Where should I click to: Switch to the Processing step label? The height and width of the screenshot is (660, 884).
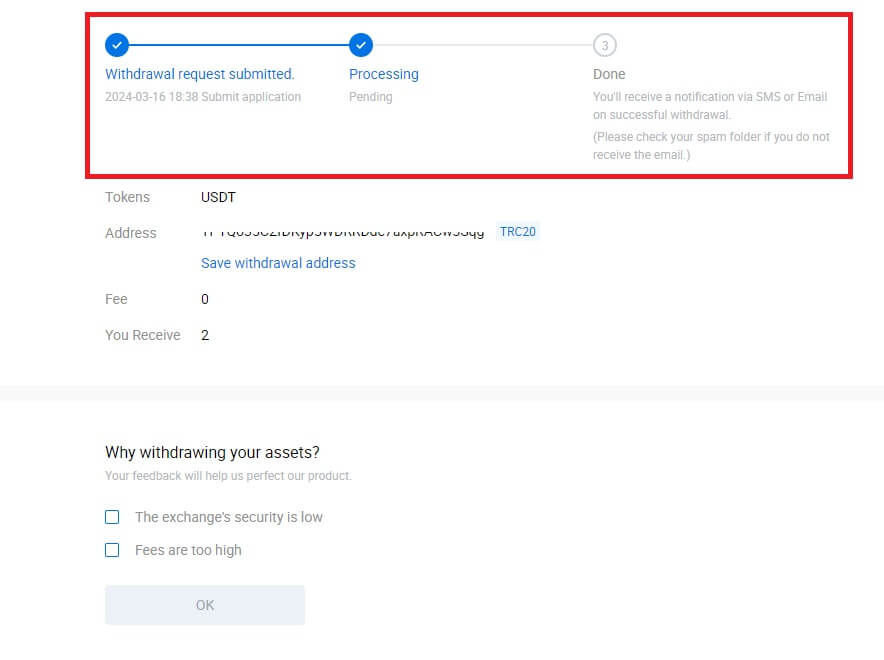pyautogui.click(x=384, y=74)
